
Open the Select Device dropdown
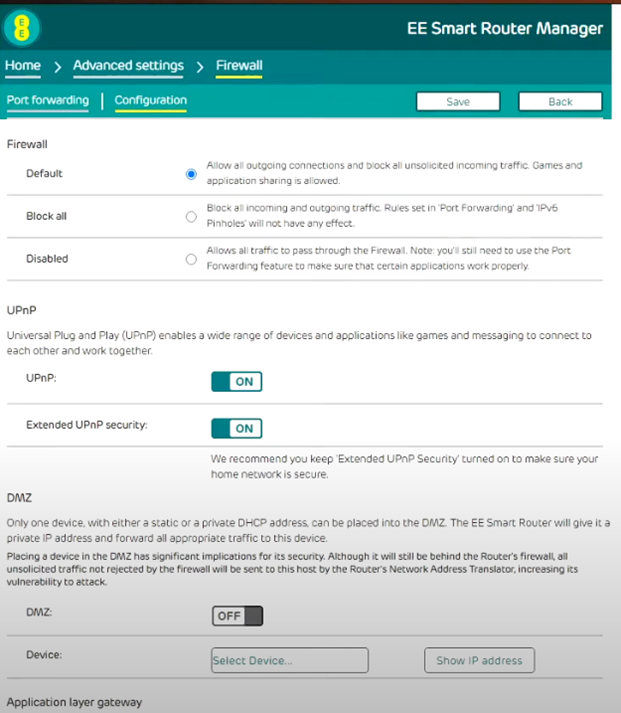290,660
